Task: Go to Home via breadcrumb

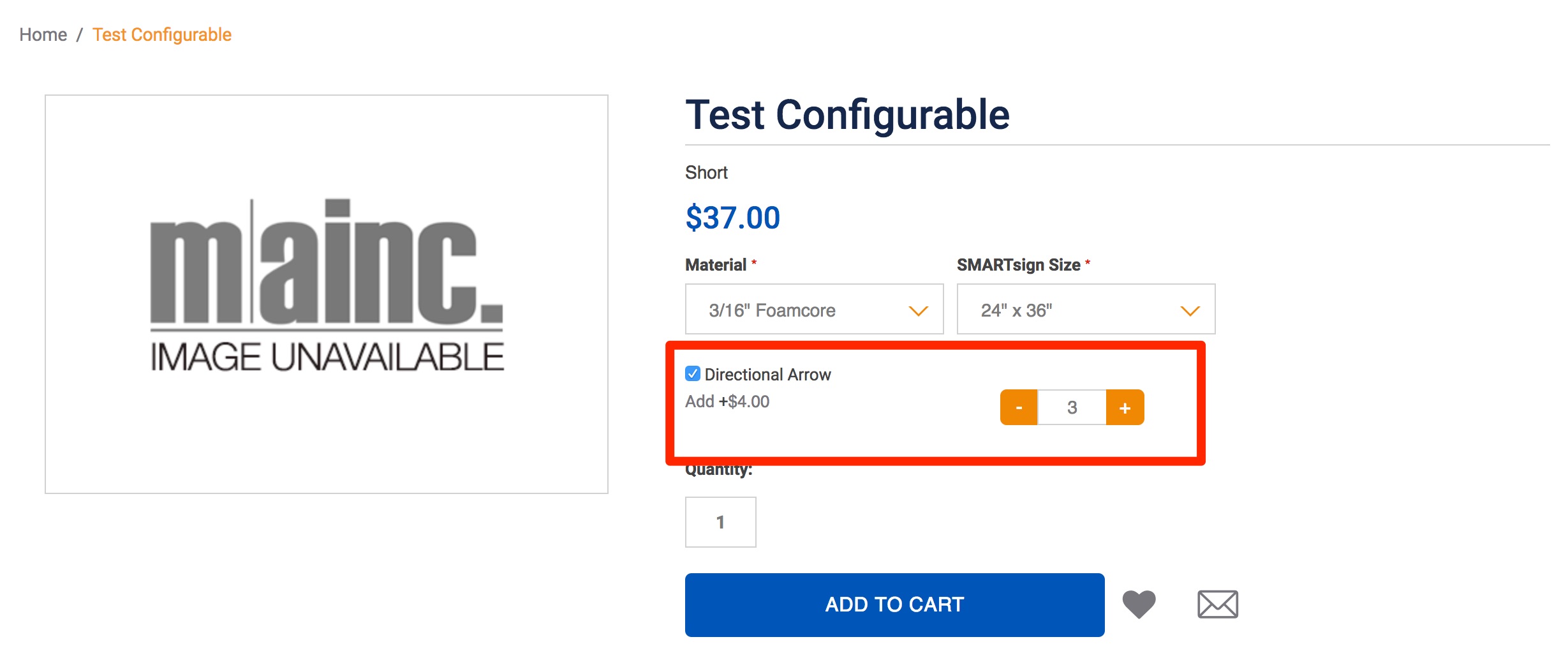Action: [43, 34]
